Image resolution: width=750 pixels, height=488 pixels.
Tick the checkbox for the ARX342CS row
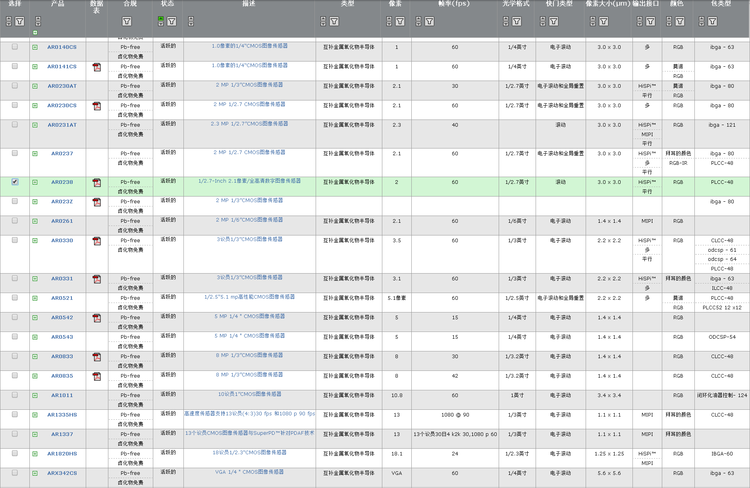point(15,473)
